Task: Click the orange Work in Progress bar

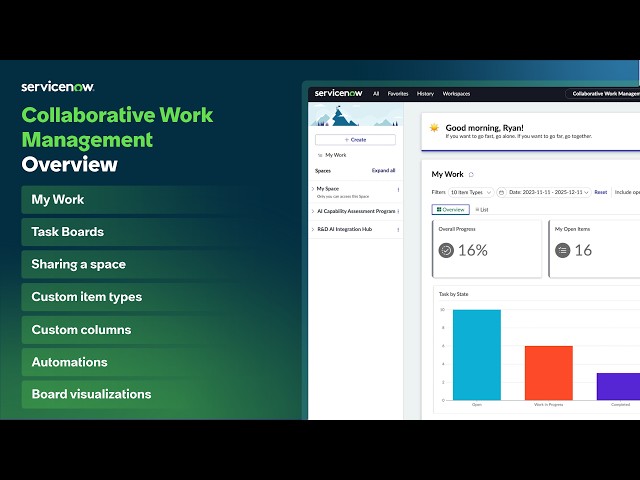Action: [x=549, y=373]
